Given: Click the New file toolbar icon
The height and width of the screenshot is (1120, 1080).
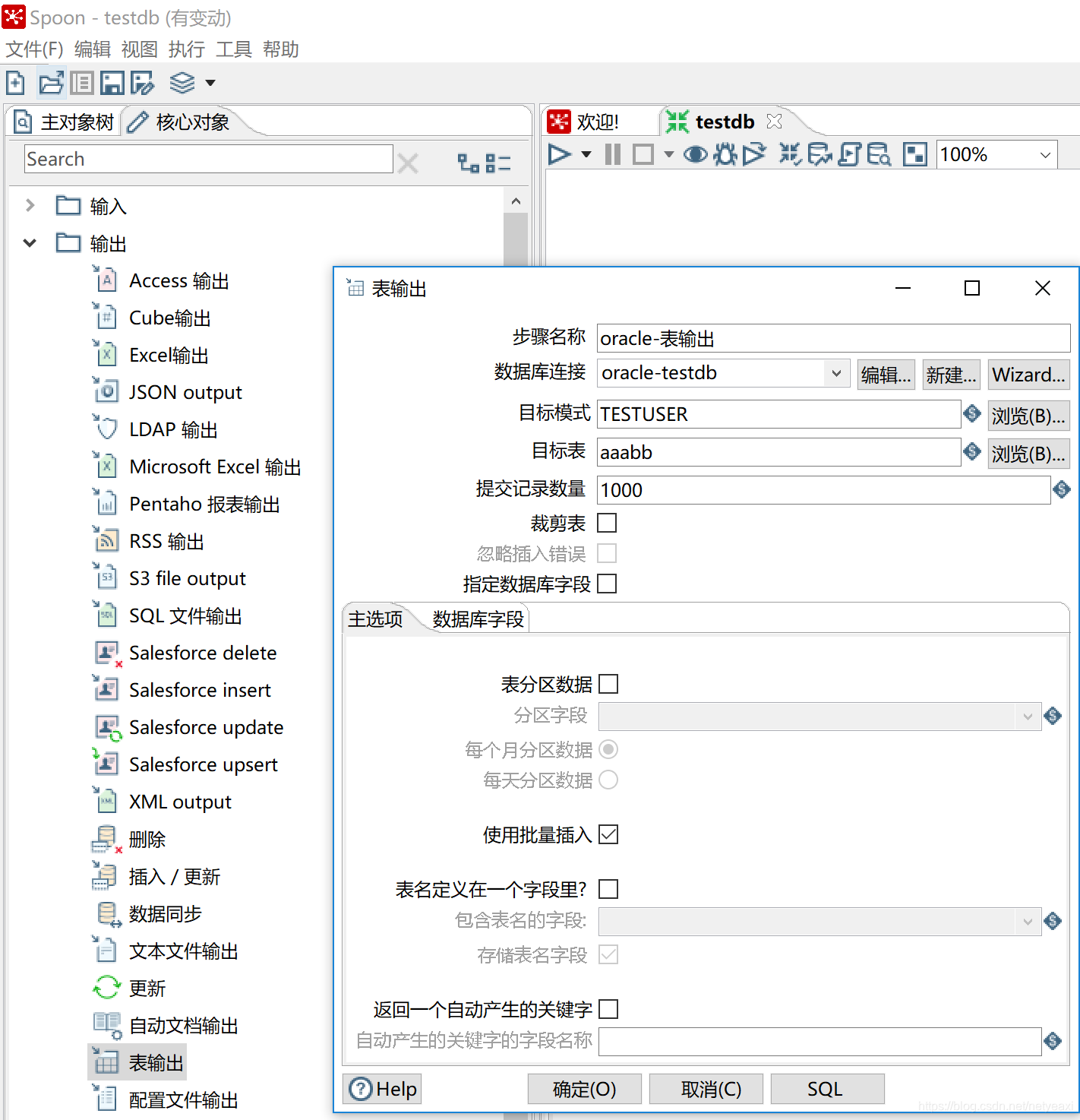Looking at the screenshot, I should coord(15,82).
